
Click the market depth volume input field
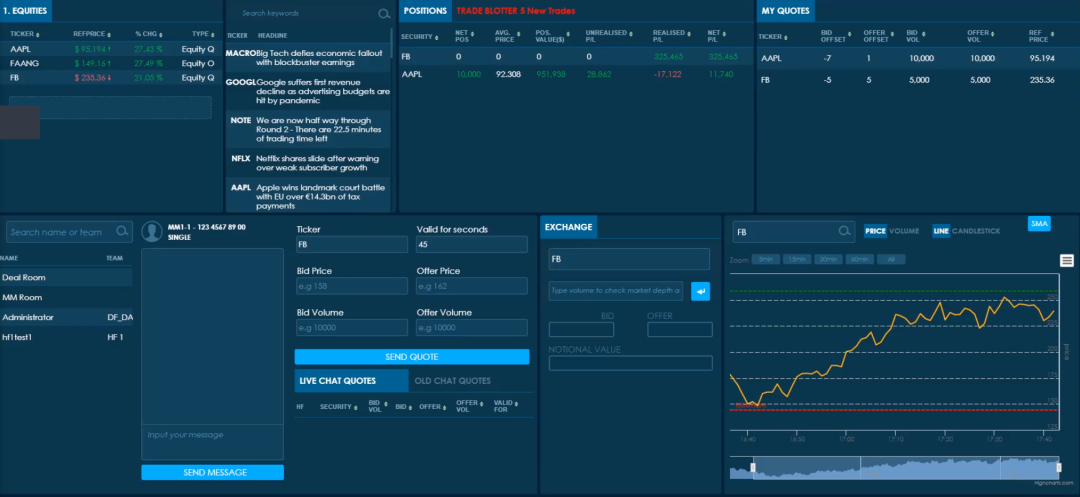pyautogui.click(x=616, y=291)
